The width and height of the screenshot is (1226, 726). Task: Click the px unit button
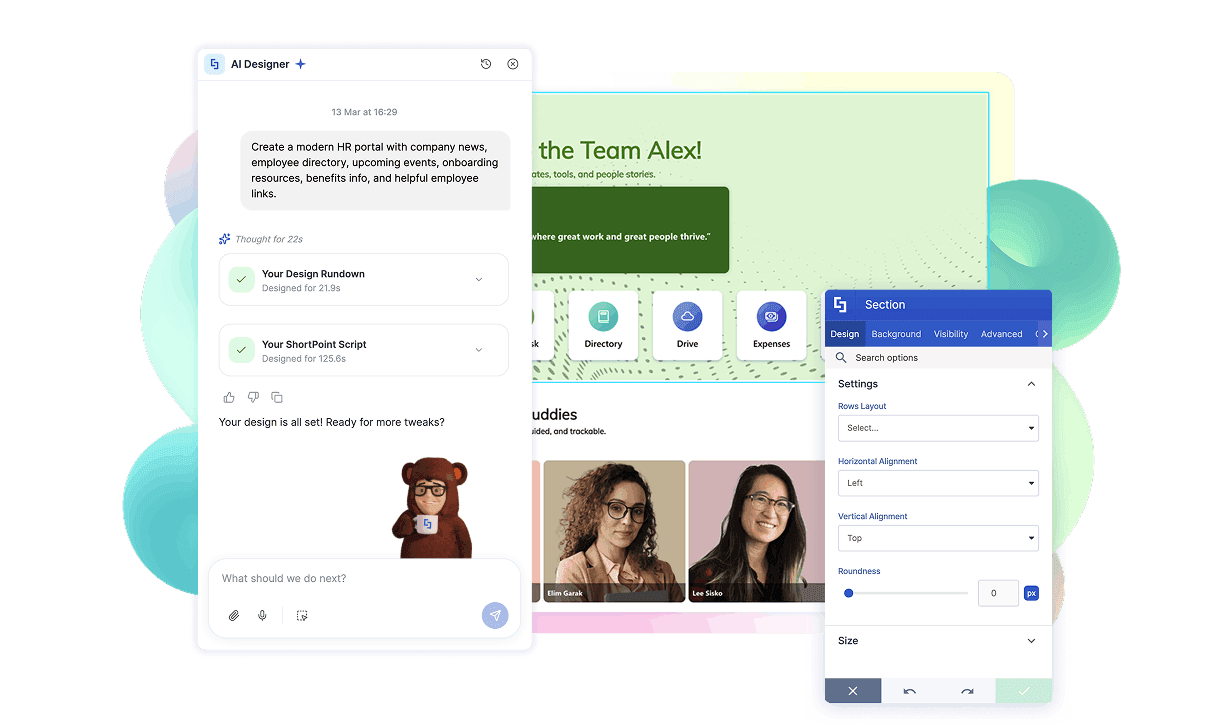[1031, 593]
